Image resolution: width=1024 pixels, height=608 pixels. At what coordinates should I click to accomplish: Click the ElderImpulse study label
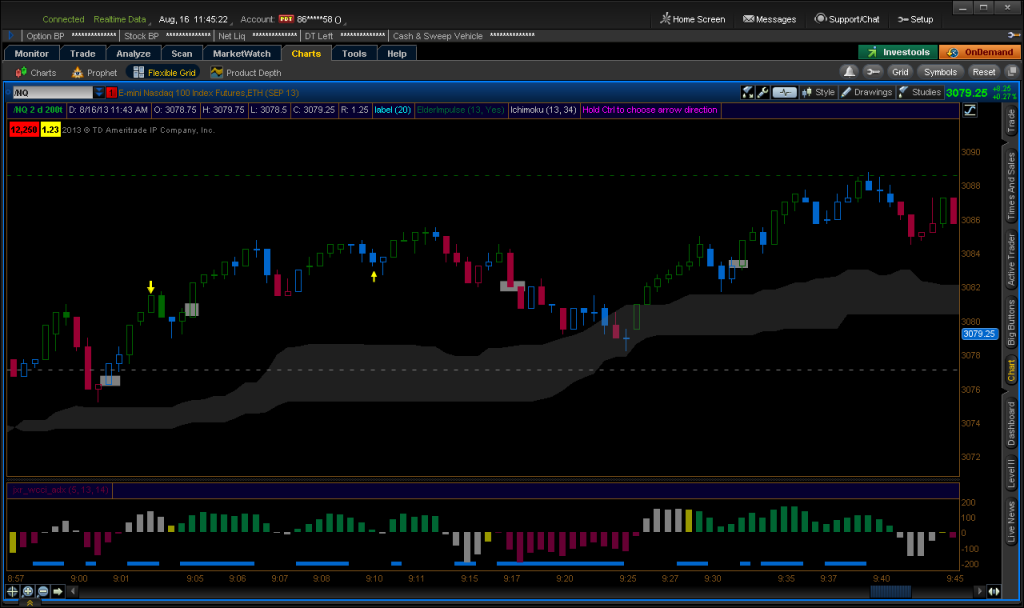click(x=460, y=110)
